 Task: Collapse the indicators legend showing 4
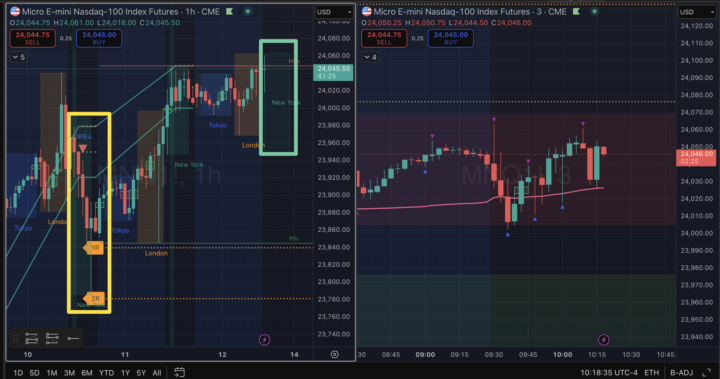370,57
